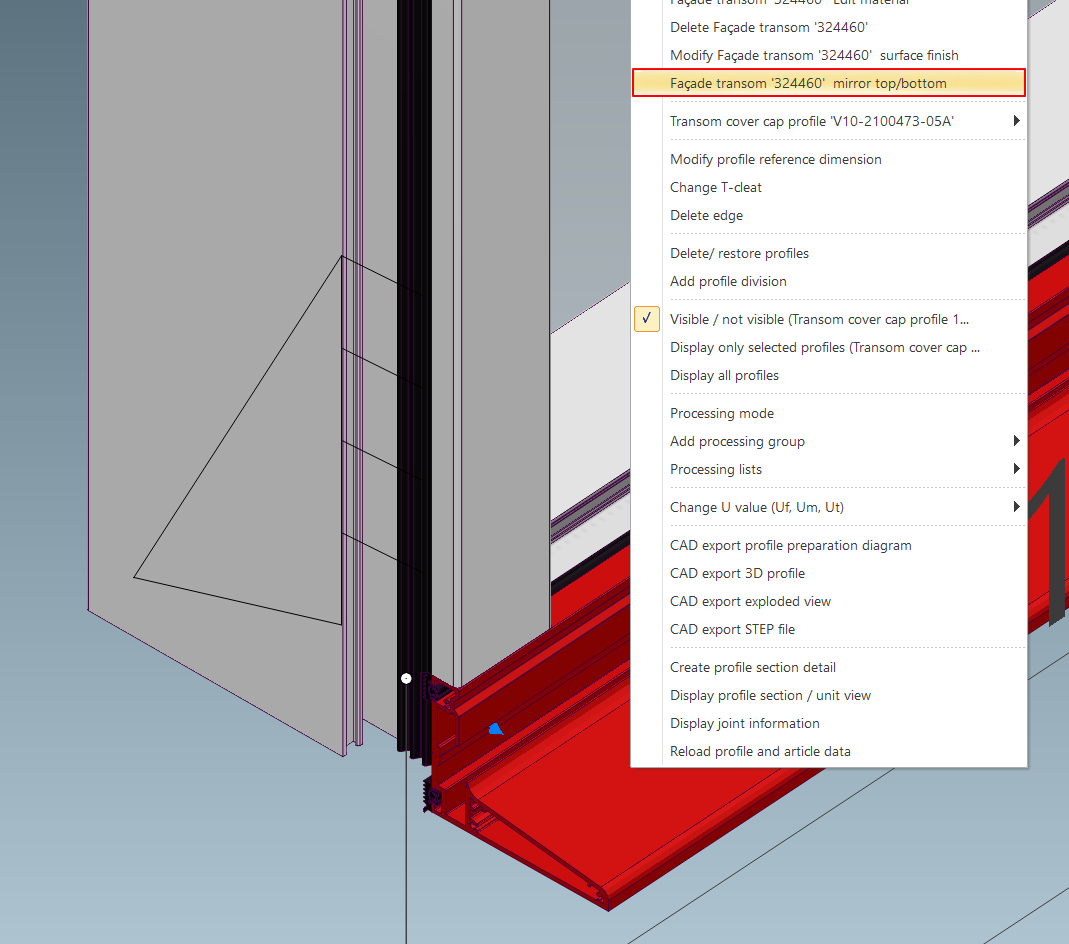Click Delete edge menu entry
The image size is (1069, 944).
coord(706,215)
